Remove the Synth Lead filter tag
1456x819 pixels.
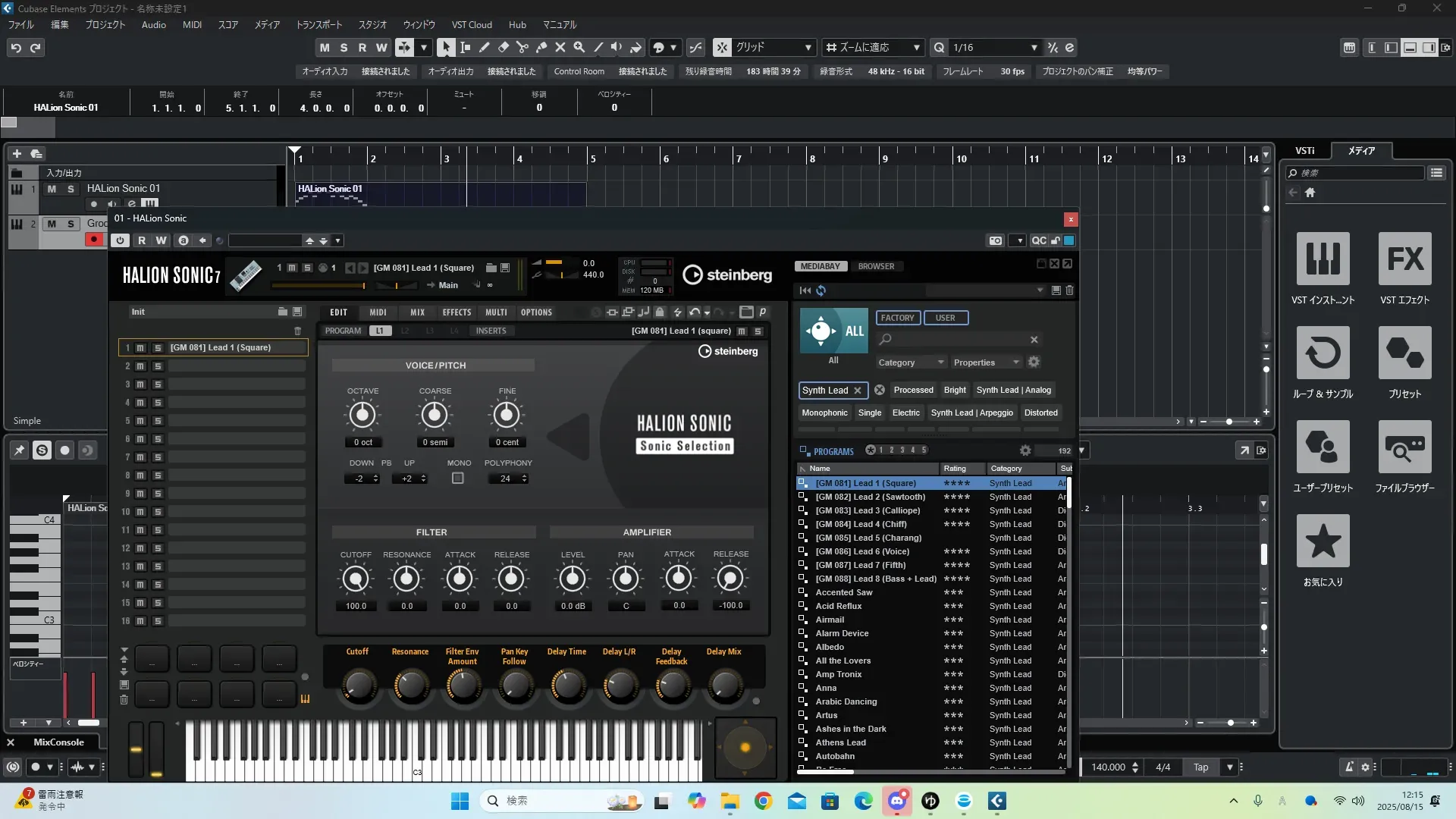click(x=858, y=391)
